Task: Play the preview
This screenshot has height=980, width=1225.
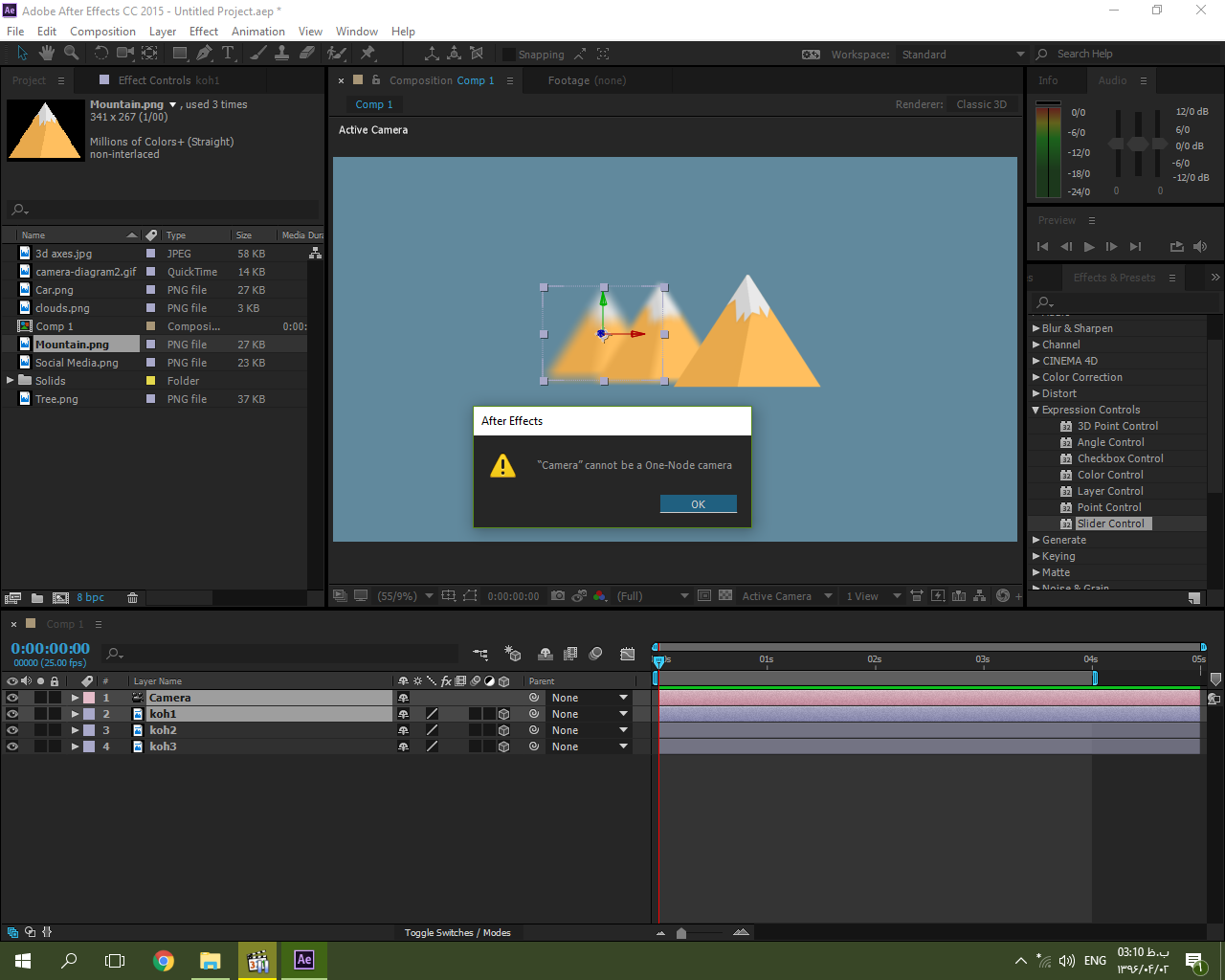Action: point(1089,247)
